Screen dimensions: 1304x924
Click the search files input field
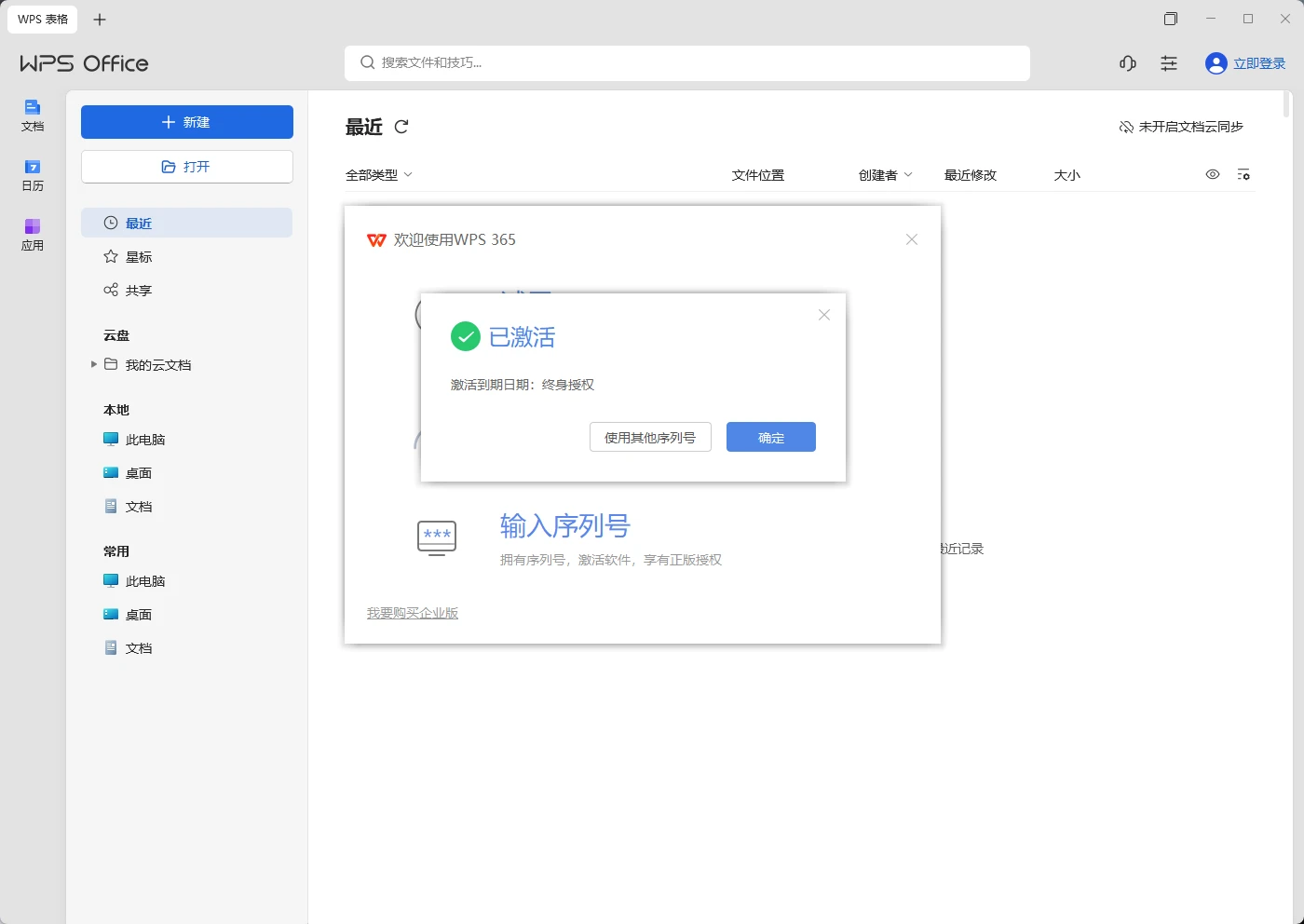tap(687, 63)
